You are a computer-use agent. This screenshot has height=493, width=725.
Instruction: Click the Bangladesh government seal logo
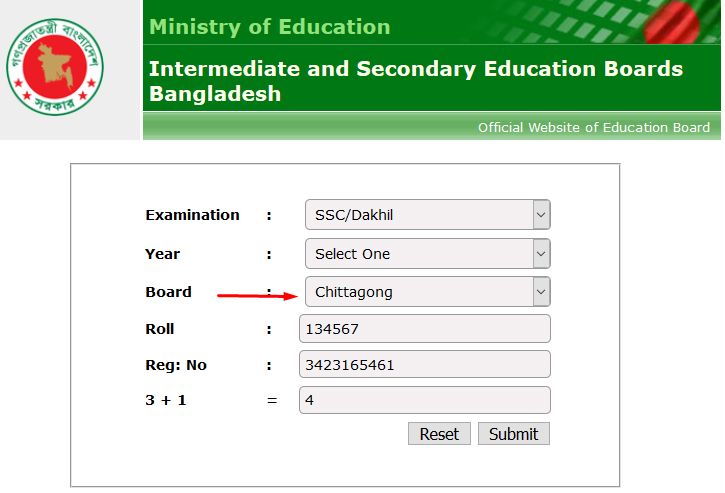click(55, 68)
